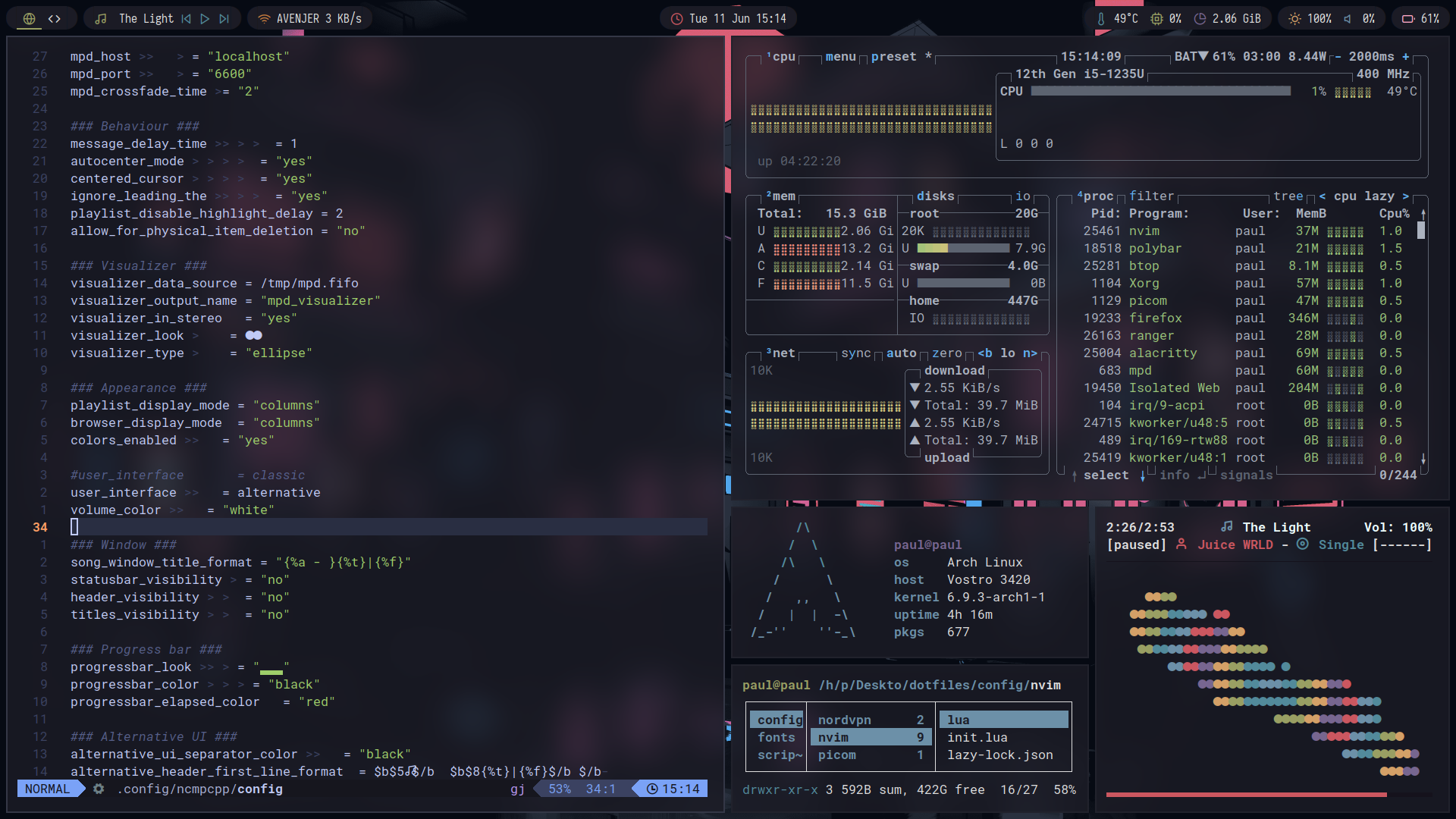Image resolution: width=1456 pixels, height=819 pixels.
Task: Skip to next track in polybar
Action: (224, 18)
